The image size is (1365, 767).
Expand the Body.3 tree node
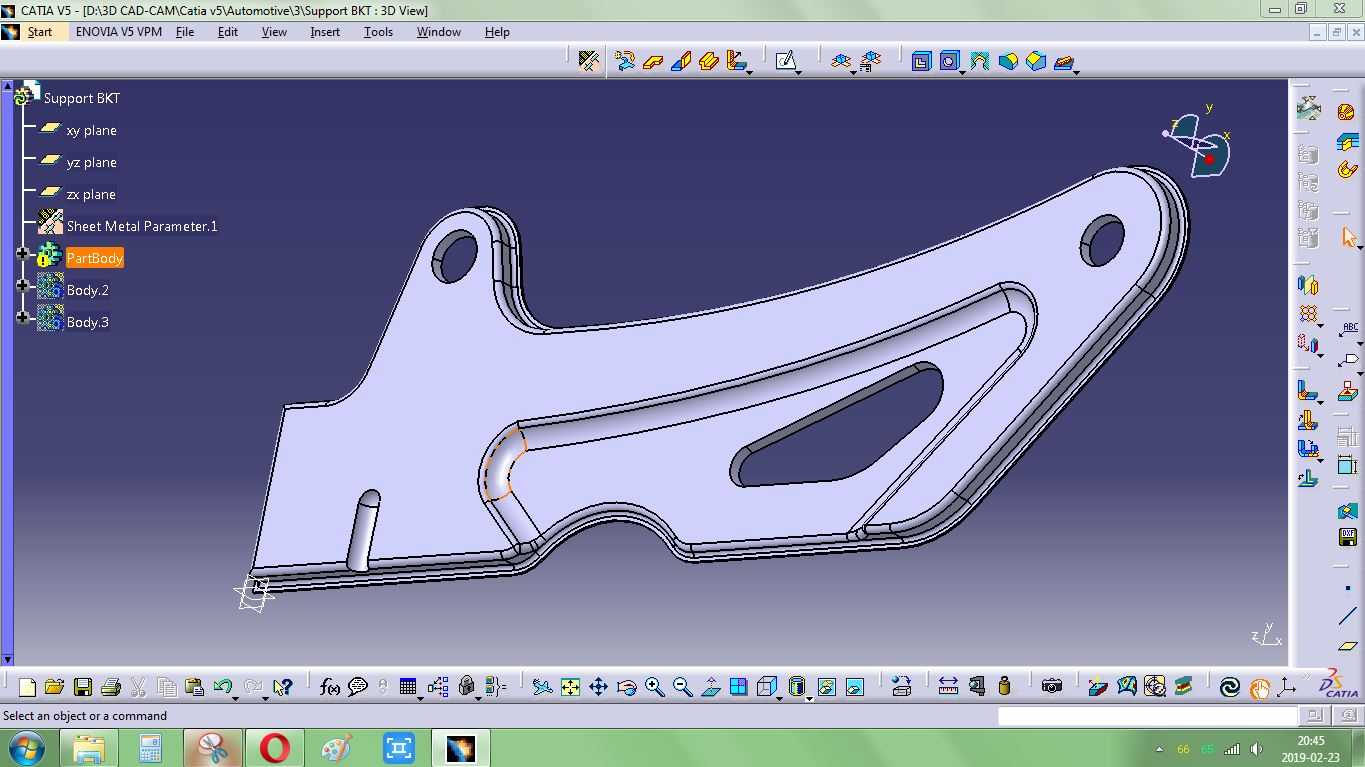pyautogui.click(x=22, y=319)
